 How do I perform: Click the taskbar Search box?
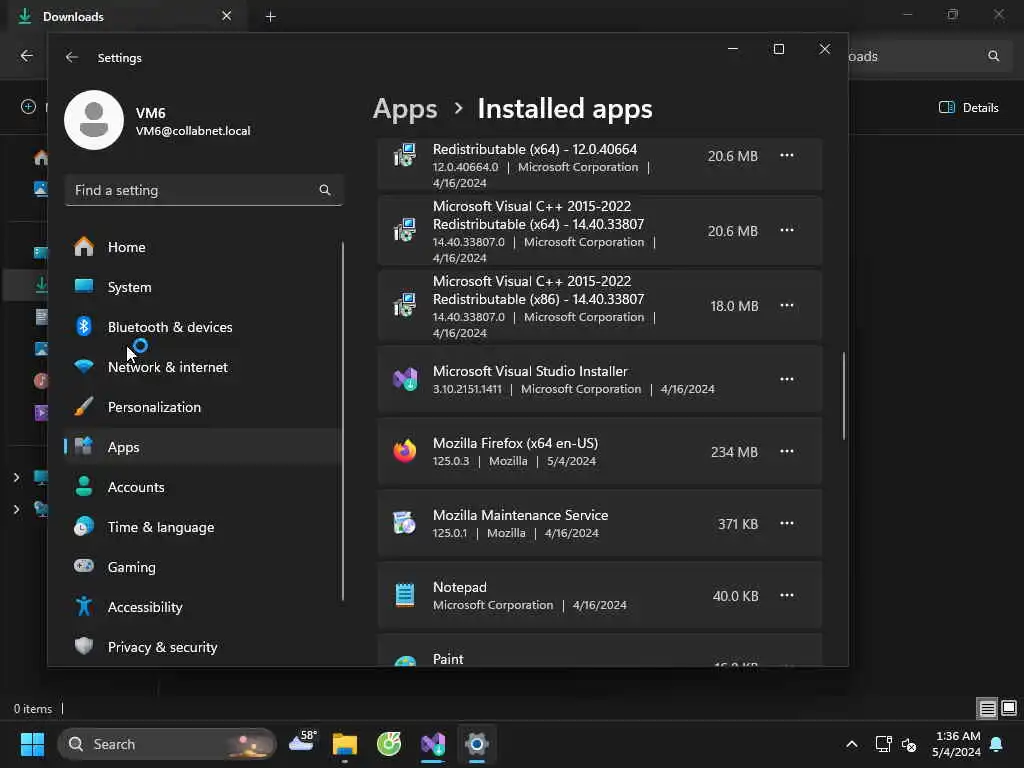[167, 744]
